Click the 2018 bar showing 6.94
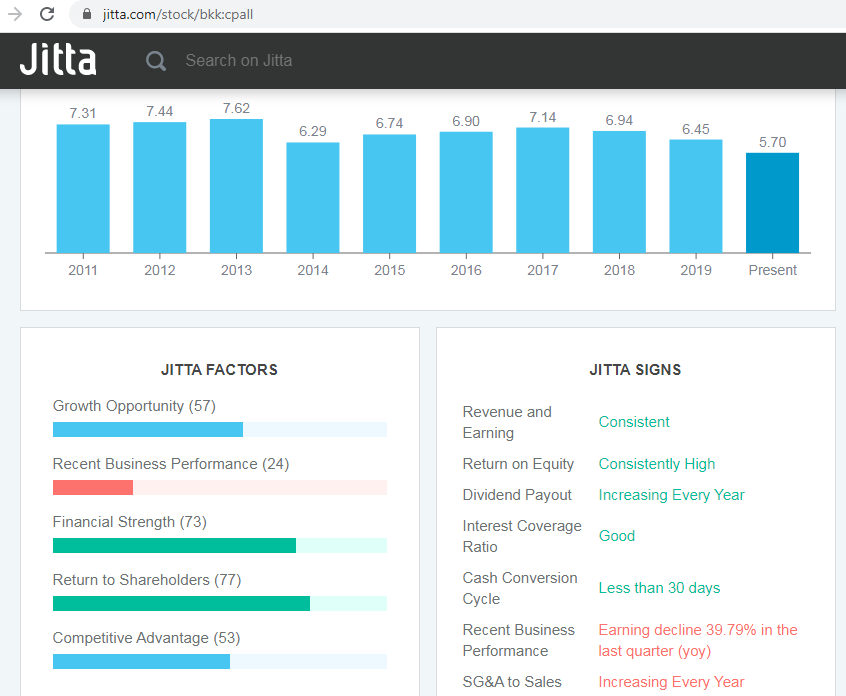 (x=619, y=192)
